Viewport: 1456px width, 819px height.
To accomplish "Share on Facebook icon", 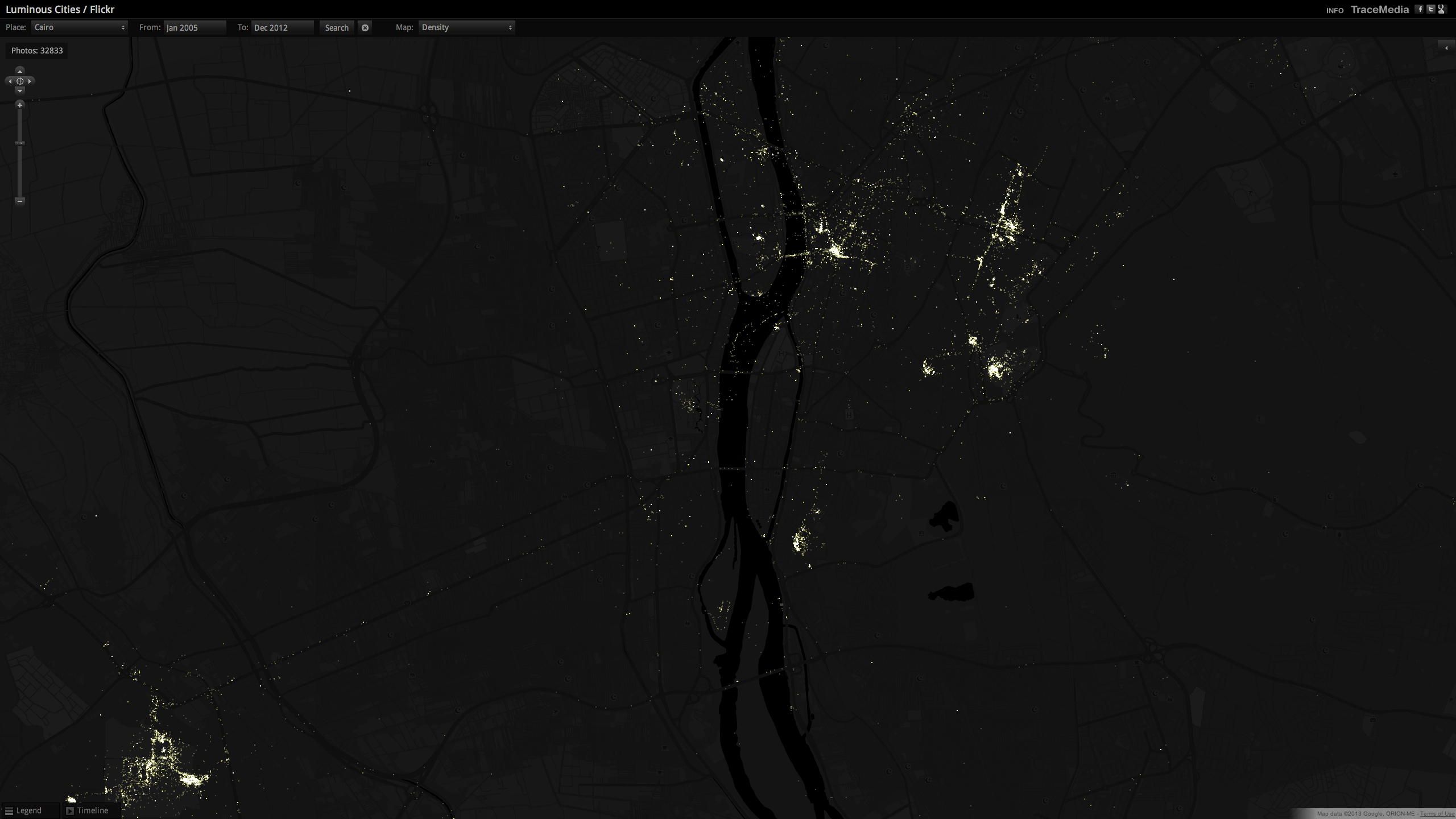I will pos(1420,9).
